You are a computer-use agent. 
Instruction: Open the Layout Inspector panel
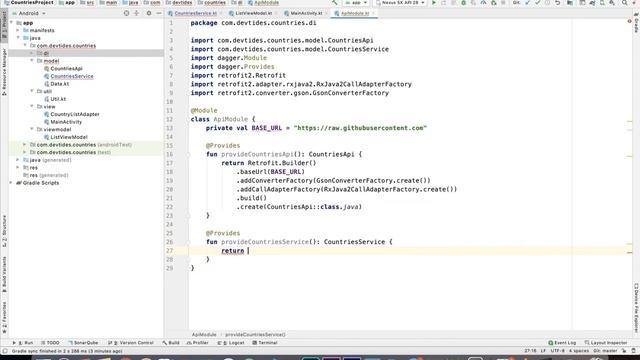tap(605, 342)
